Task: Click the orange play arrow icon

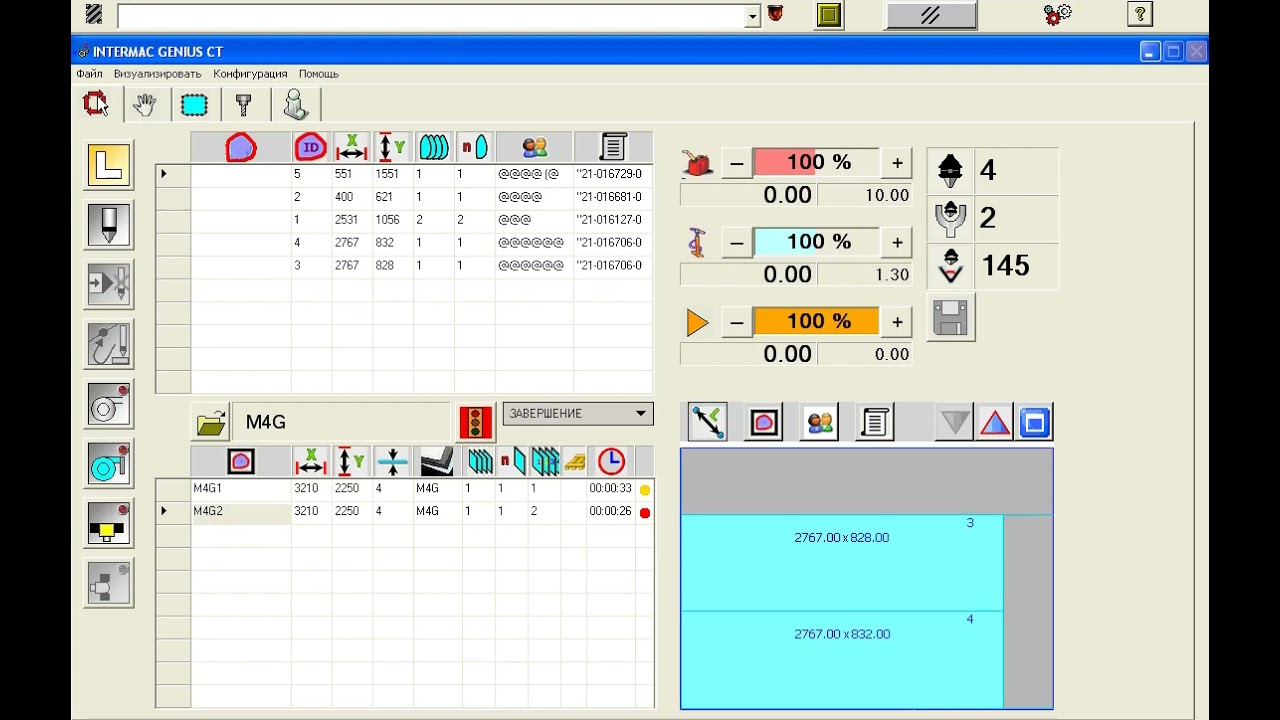Action: pyautogui.click(x=697, y=322)
